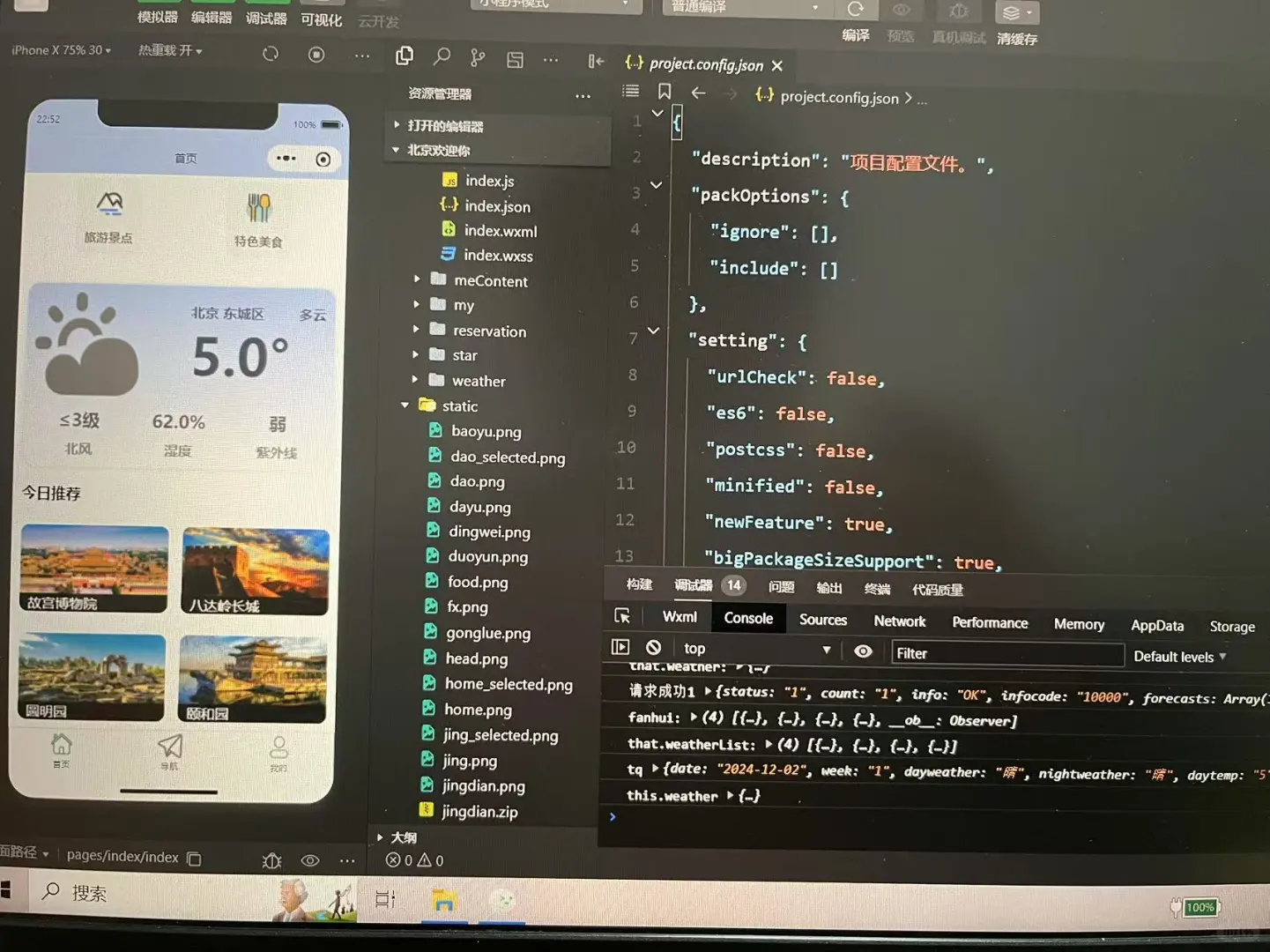This screenshot has width=1270, height=952.
Task: Toggle the console sidebar panel icon
Action: 620,646
